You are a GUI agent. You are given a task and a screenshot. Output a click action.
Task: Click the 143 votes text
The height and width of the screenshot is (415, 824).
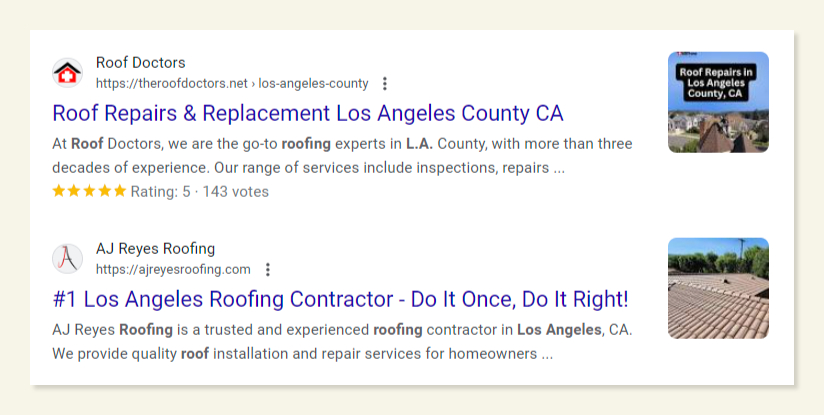click(x=236, y=191)
